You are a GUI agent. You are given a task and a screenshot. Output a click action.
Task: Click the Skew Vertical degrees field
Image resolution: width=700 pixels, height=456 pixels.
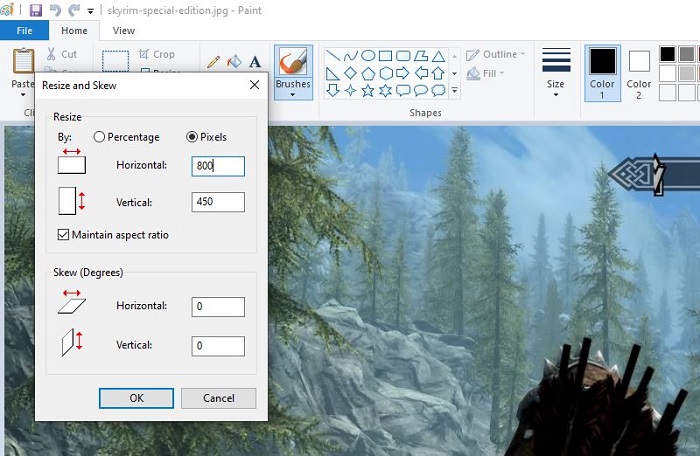(218, 346)
